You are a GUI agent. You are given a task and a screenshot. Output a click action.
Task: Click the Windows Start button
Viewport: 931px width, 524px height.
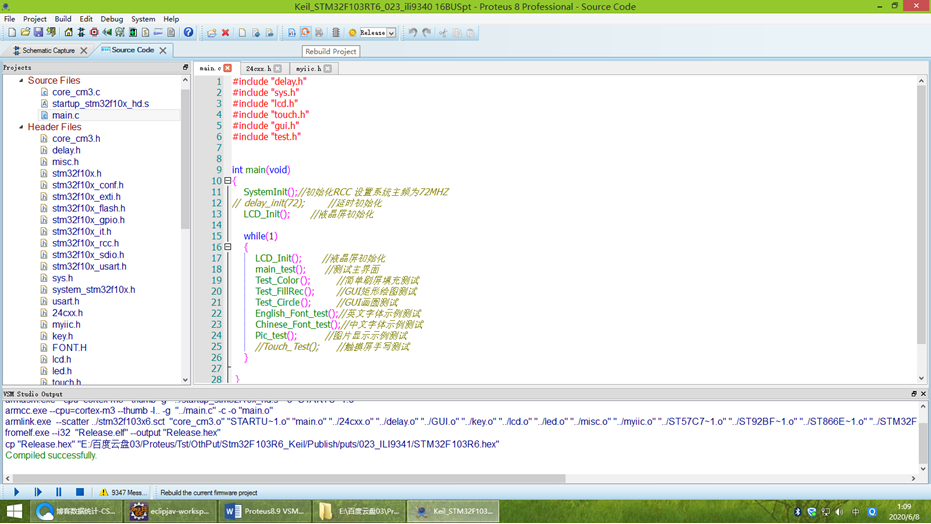(14, 511)
